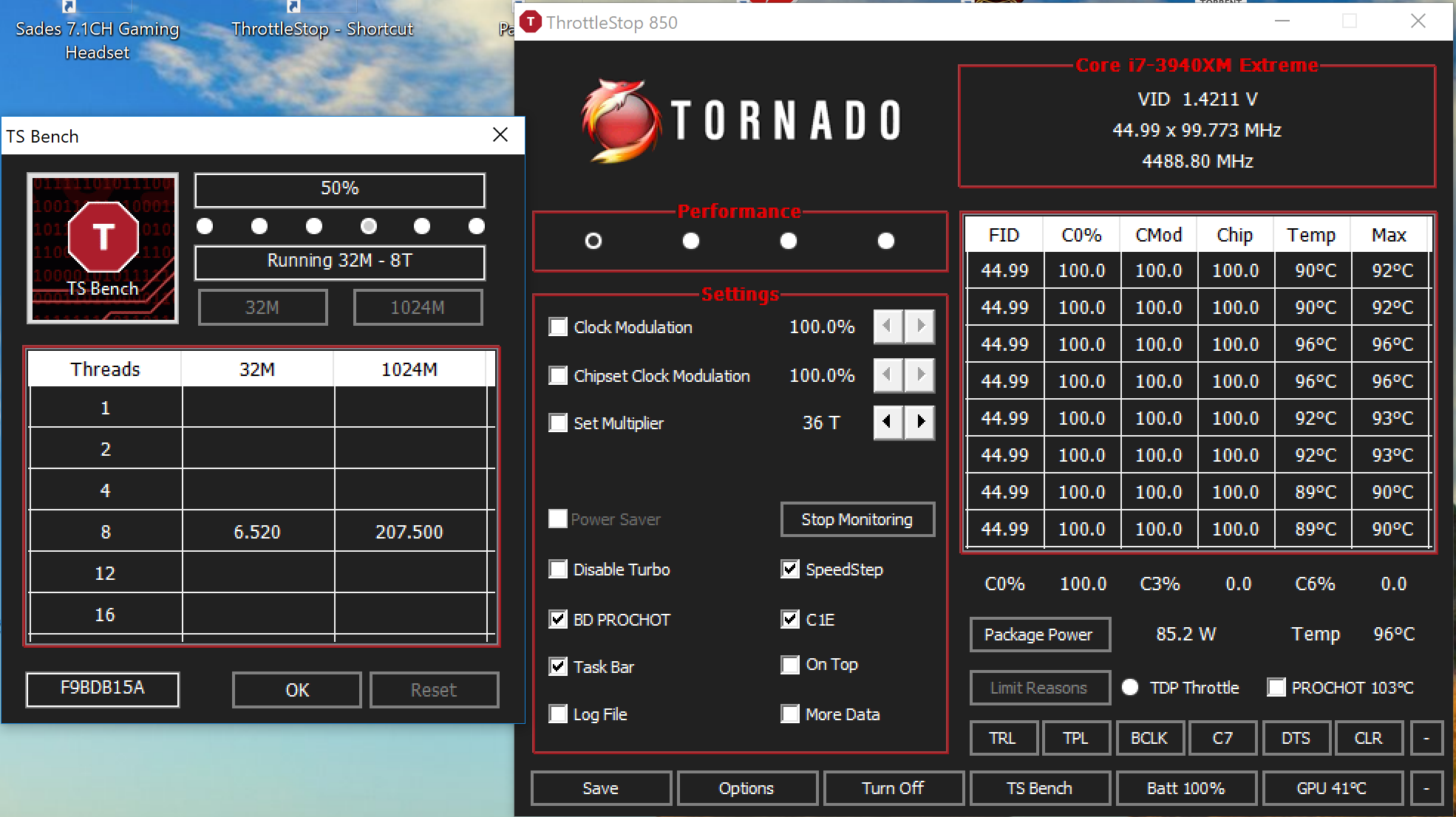Select the fourth Performance profile radio button
This screenshot has width=1456, height=817.
(x=886, y=241)
